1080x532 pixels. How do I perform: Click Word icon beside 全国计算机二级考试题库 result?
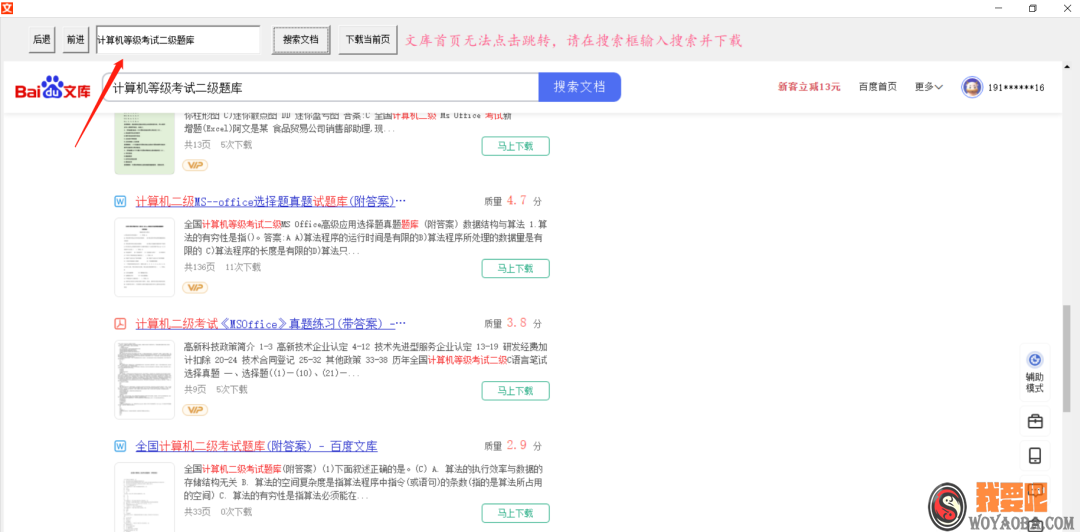pos(120,446)
